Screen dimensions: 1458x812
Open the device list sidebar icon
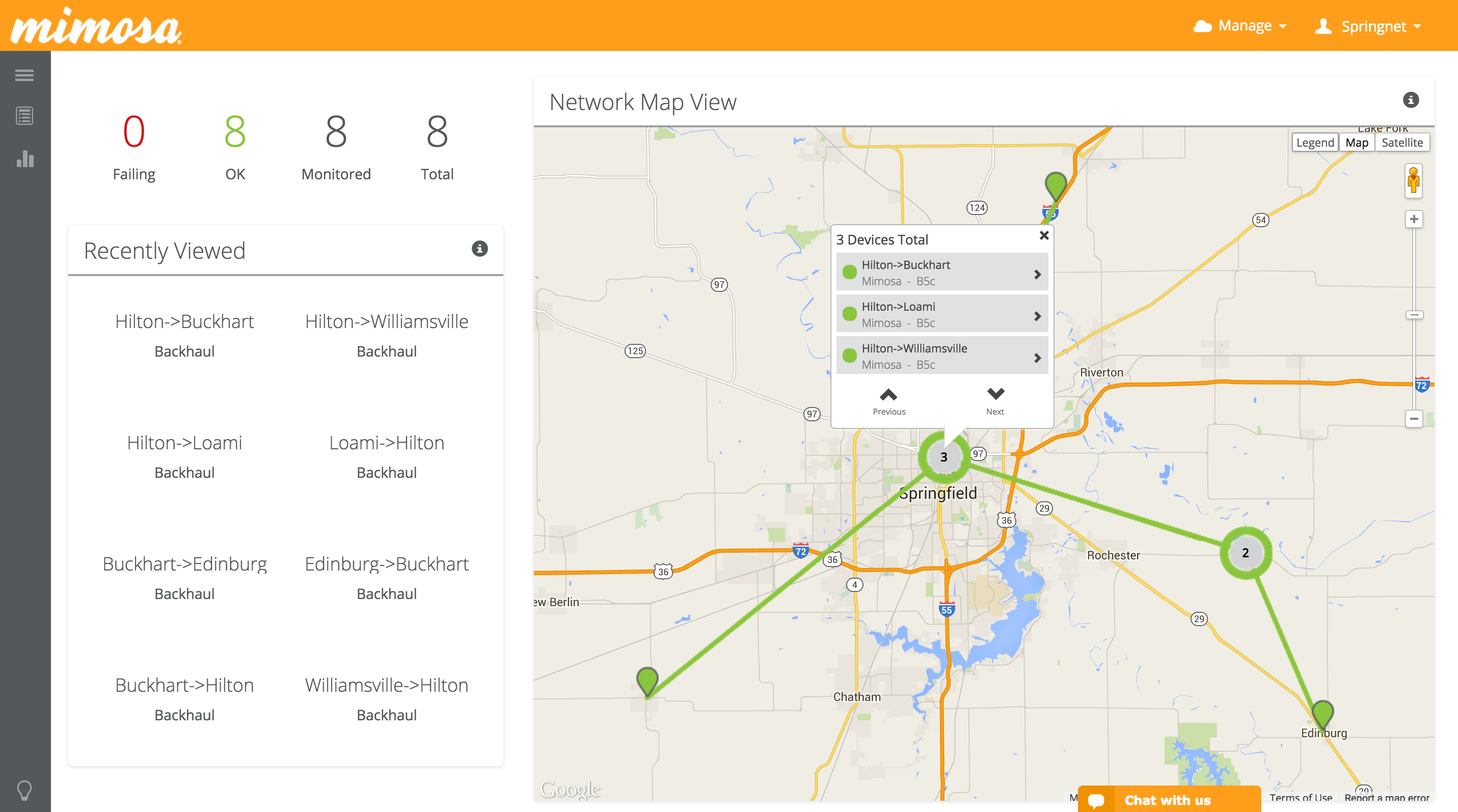point(24,116)
